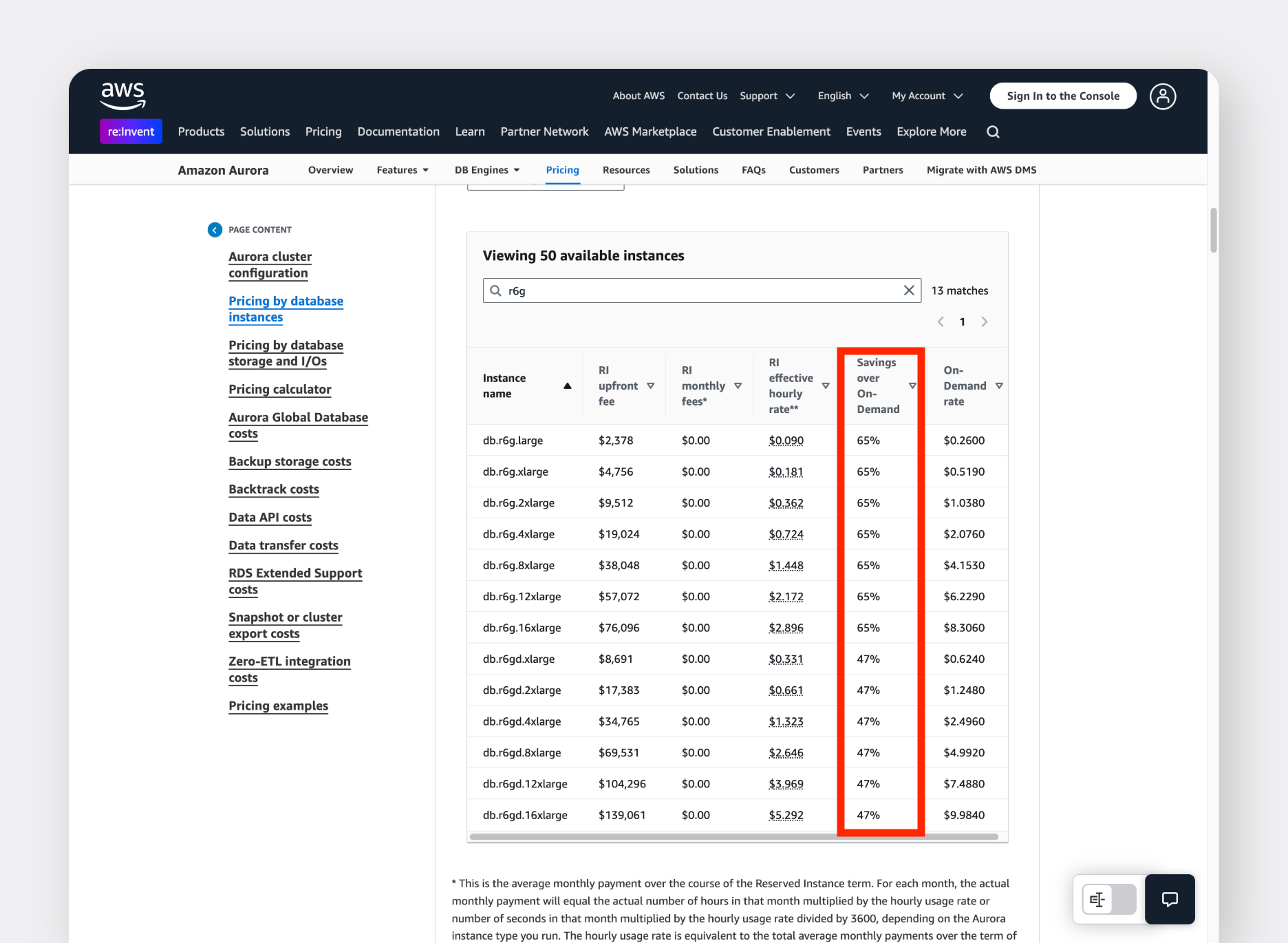
Task: Open the DB Engines dropdown
Action: tap(487, 170)
